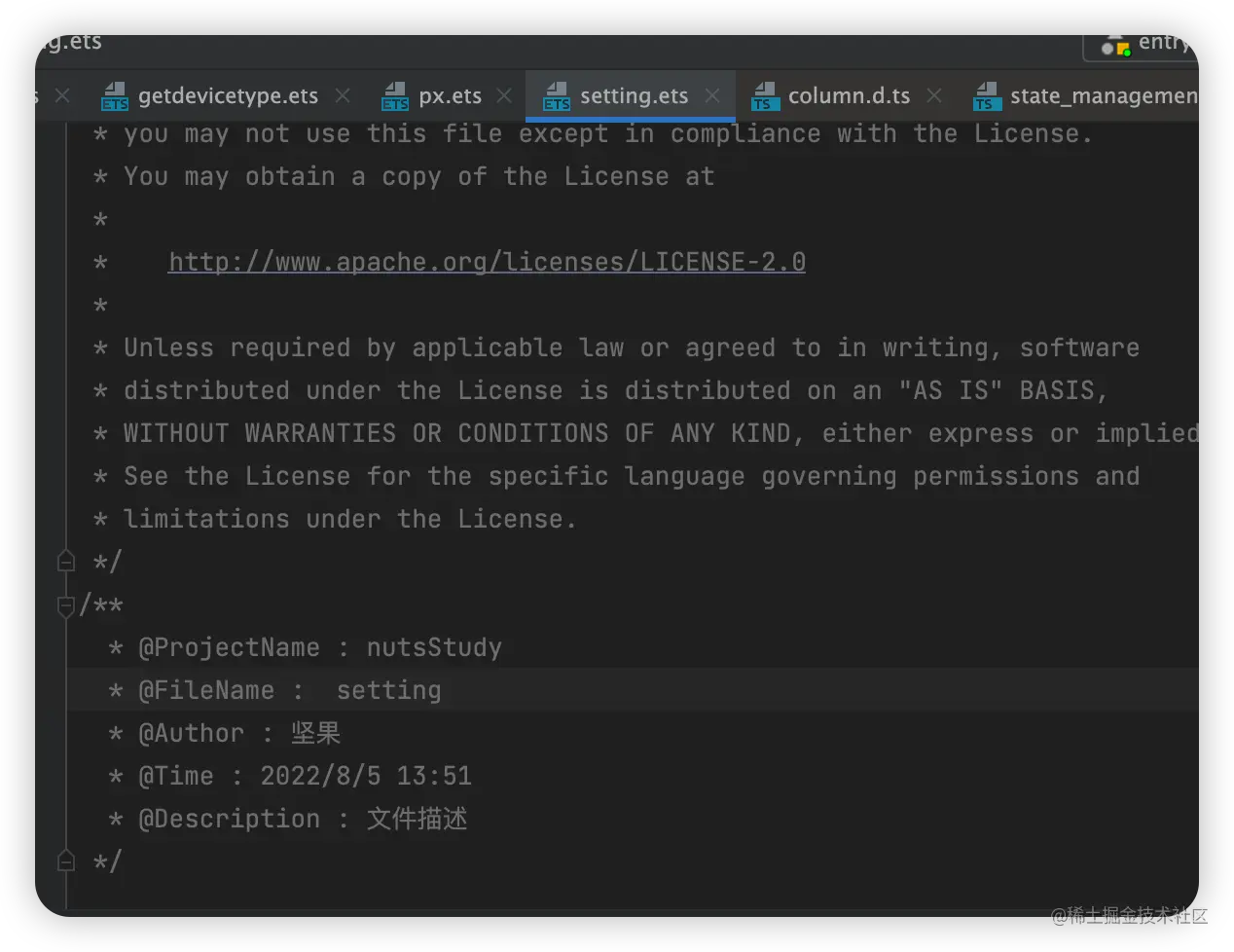Image resolution: width=1234 pixels, height=952 pixels.
Task: Click the 'you may not use this file' line
Action: click(593, 133)
